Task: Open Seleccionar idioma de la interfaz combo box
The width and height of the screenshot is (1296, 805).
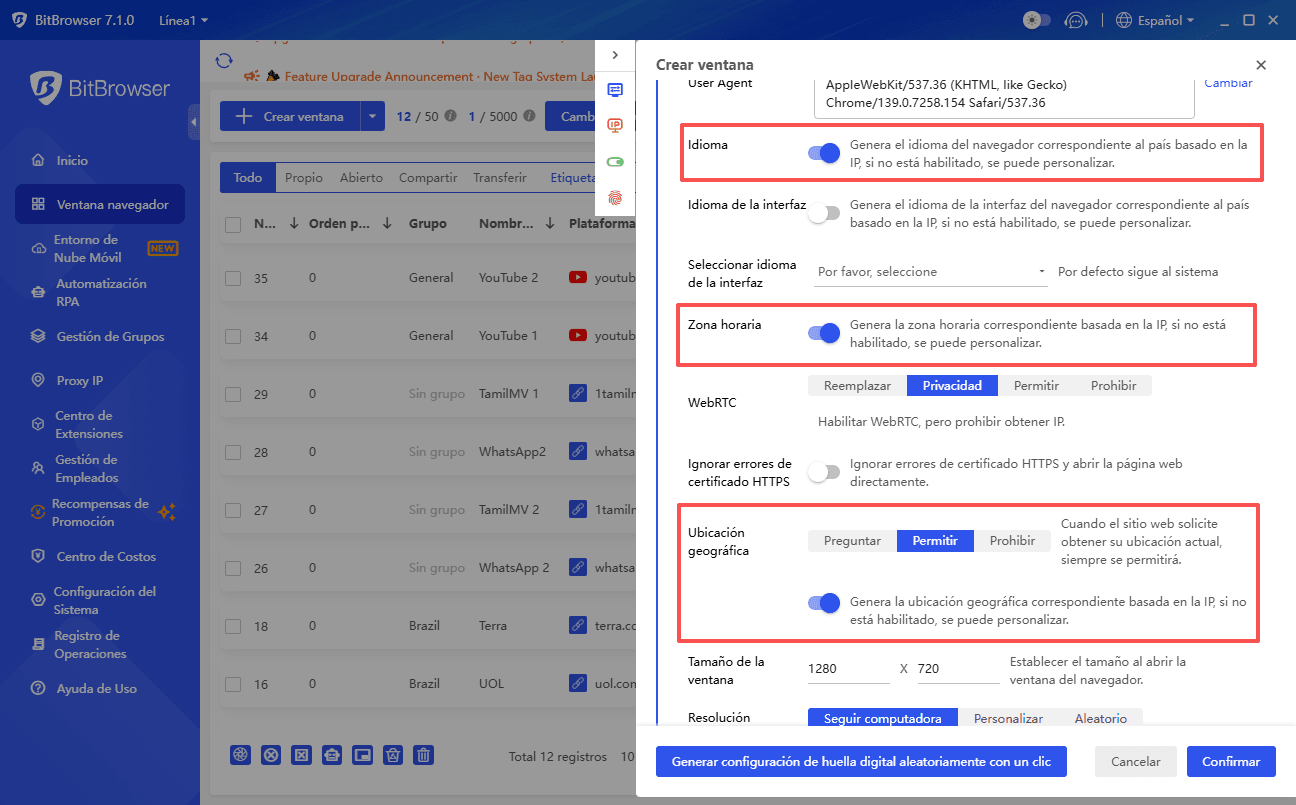Action: (x=931, y=272)
